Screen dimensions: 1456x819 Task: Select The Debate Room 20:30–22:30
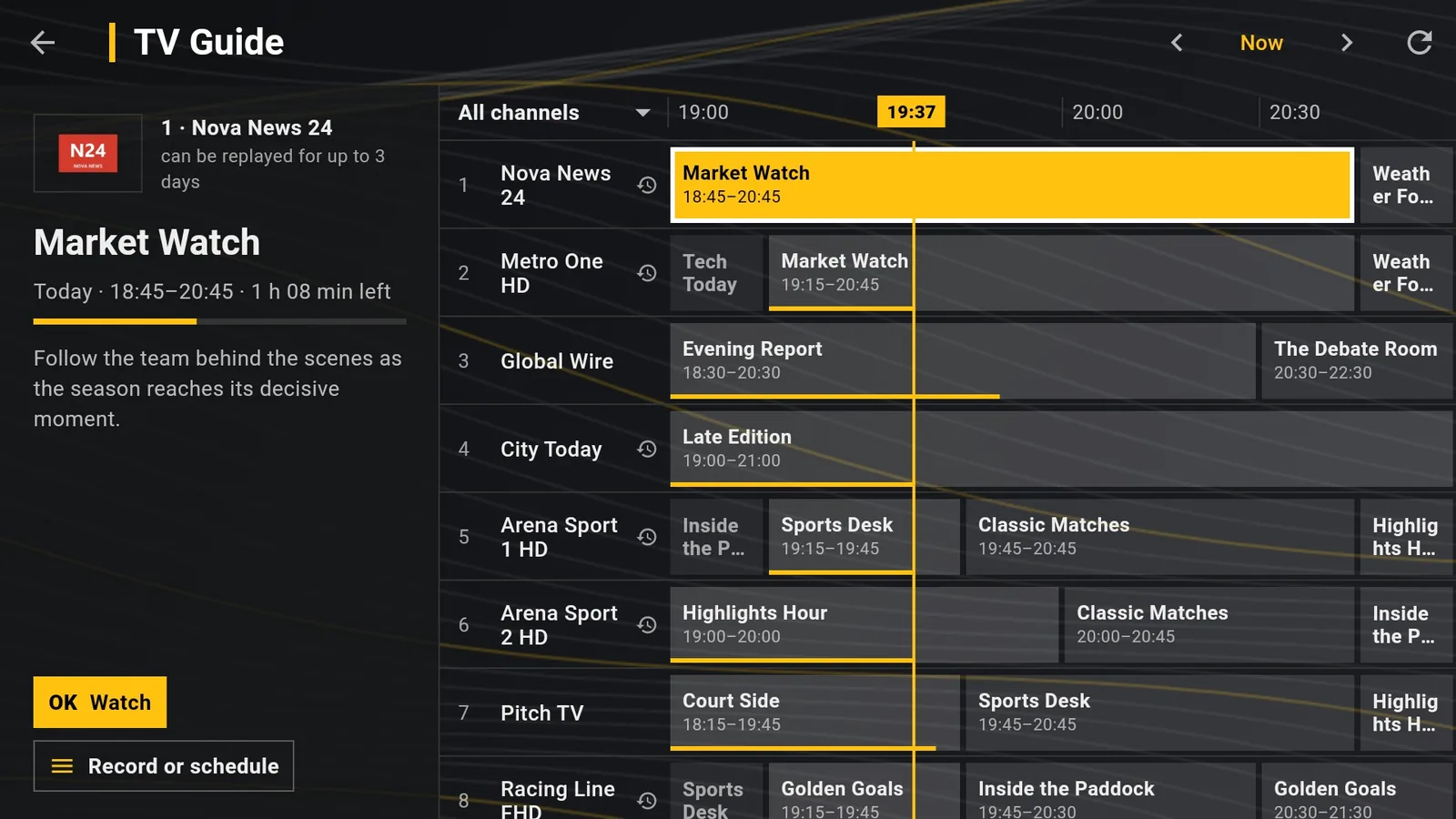(1357, 361)
